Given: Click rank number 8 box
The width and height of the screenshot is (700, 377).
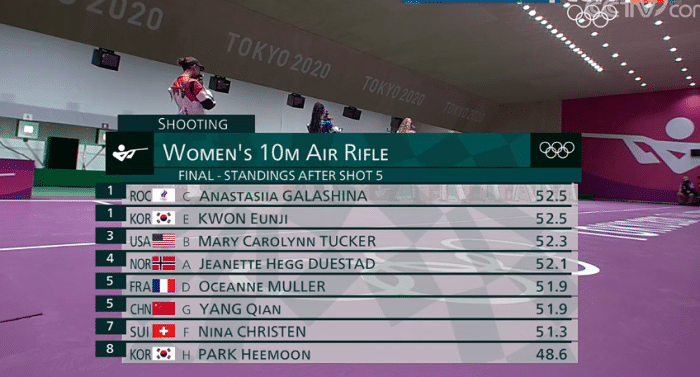Looking at the screenshot, I should (110, 349).
